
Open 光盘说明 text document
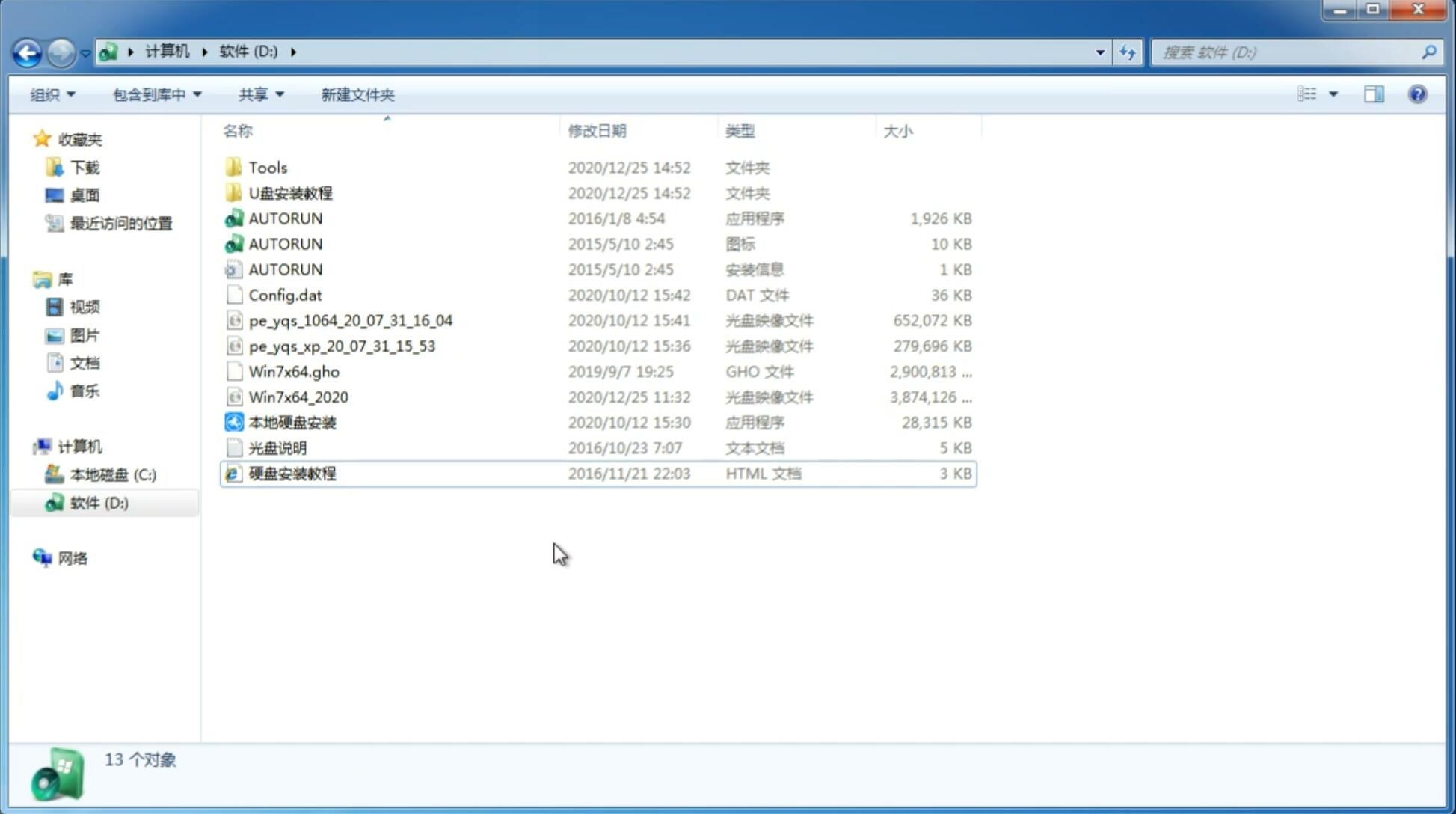coord(277,448)
